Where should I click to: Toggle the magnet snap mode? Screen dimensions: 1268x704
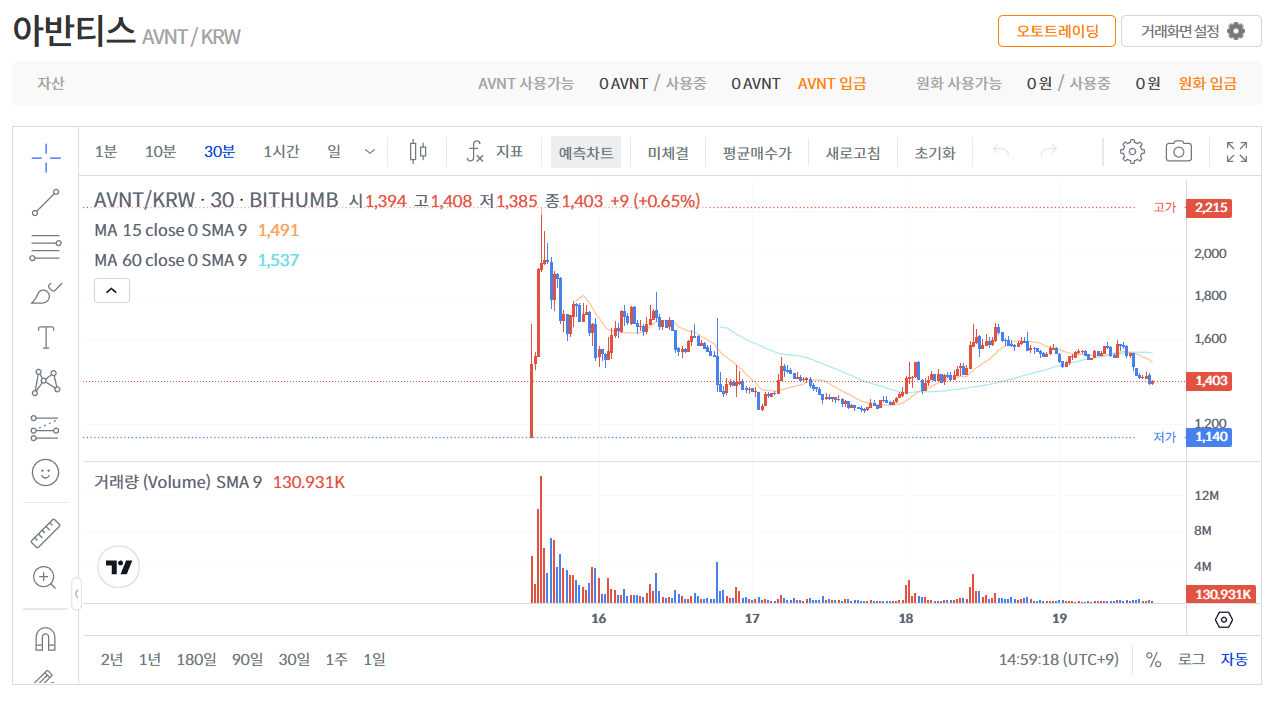45,638
